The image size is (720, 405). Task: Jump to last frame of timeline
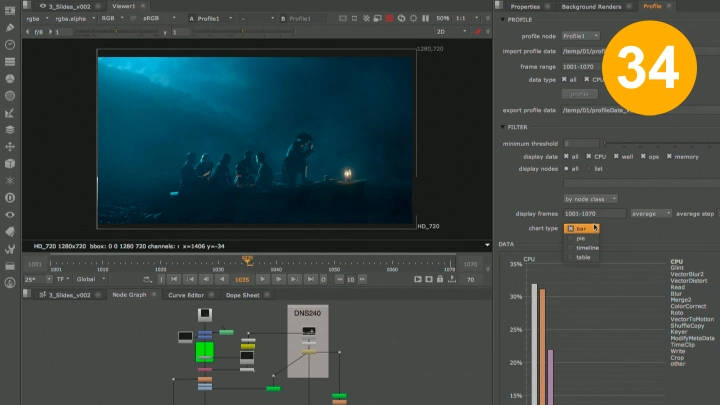(310, 279)
